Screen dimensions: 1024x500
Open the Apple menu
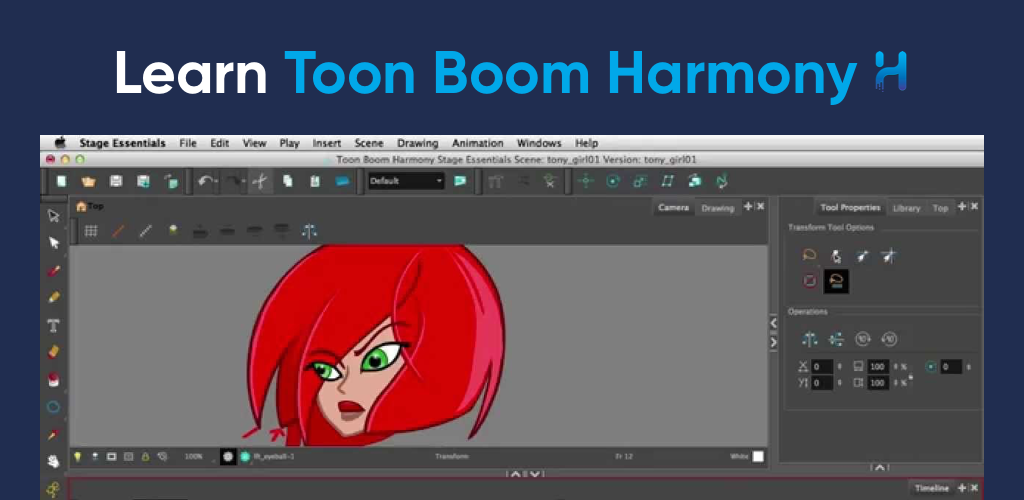(60, 143)
